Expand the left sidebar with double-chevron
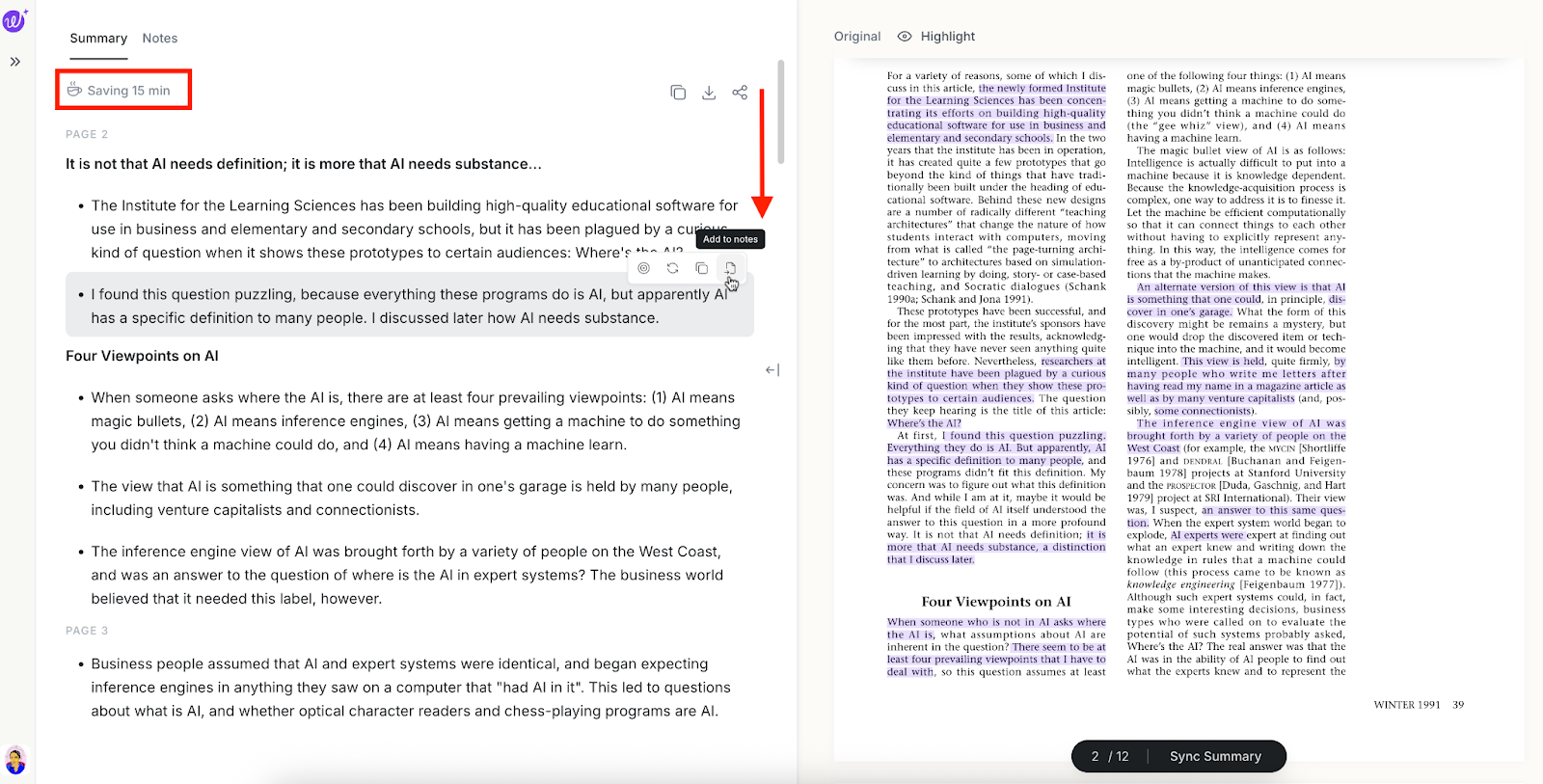 tap(15, 62)
